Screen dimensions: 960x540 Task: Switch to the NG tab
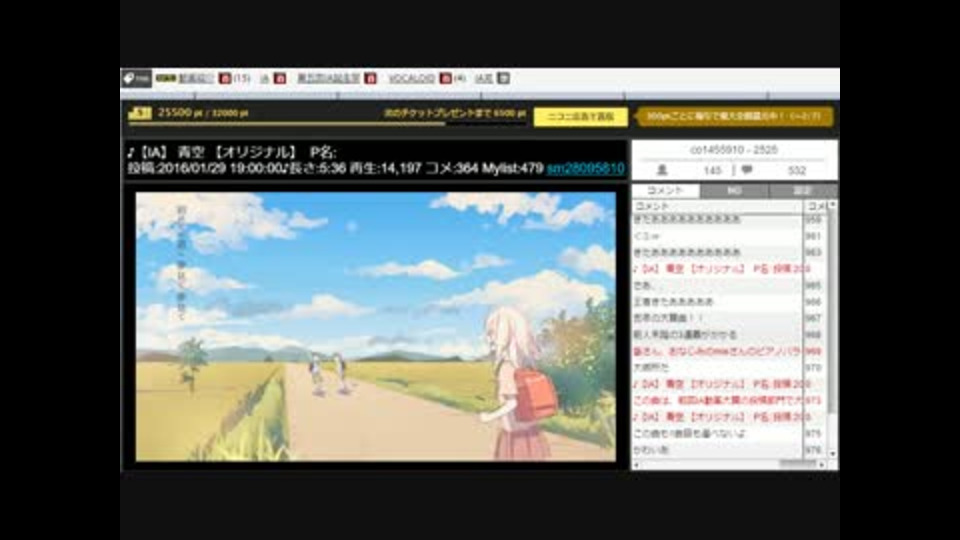(734, 190)
